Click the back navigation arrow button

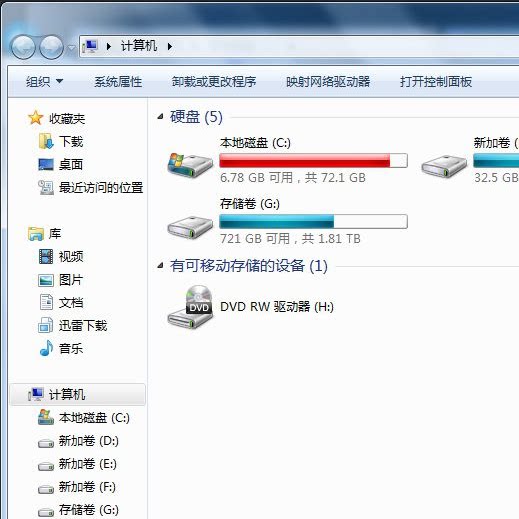(x=23, y=47)
